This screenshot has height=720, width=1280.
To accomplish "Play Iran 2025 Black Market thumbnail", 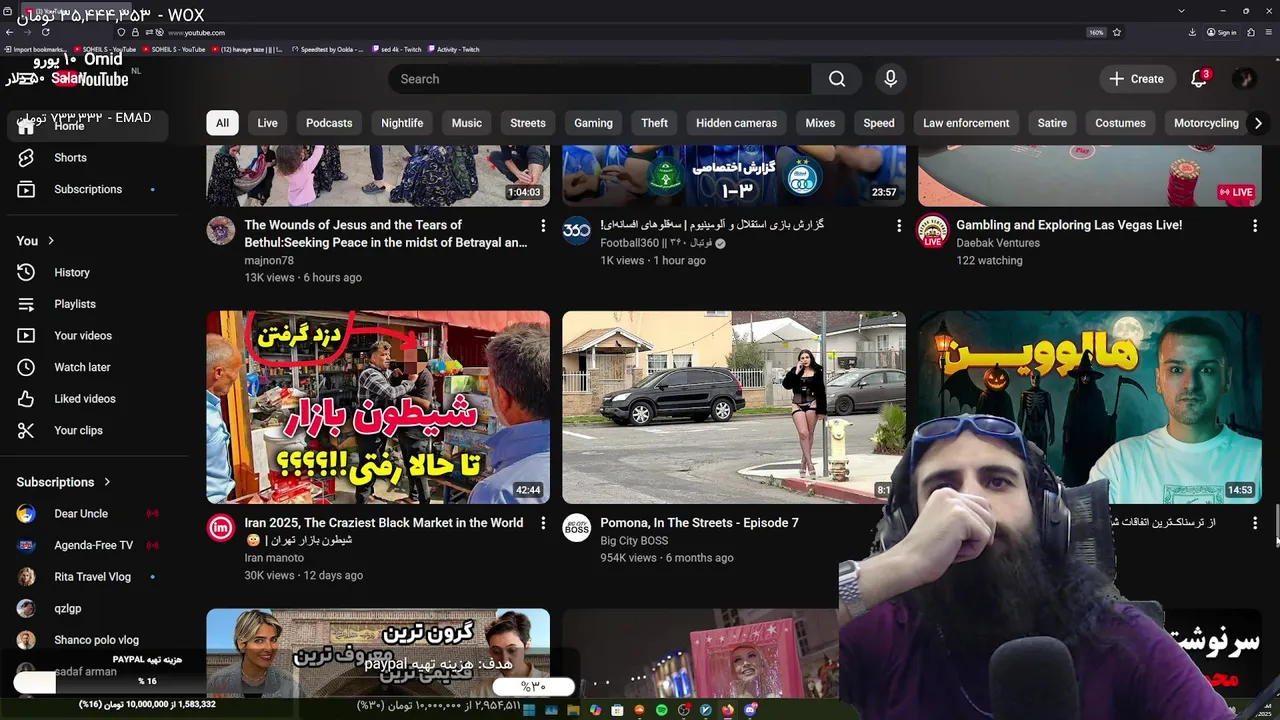I will [x=378, y=407].
